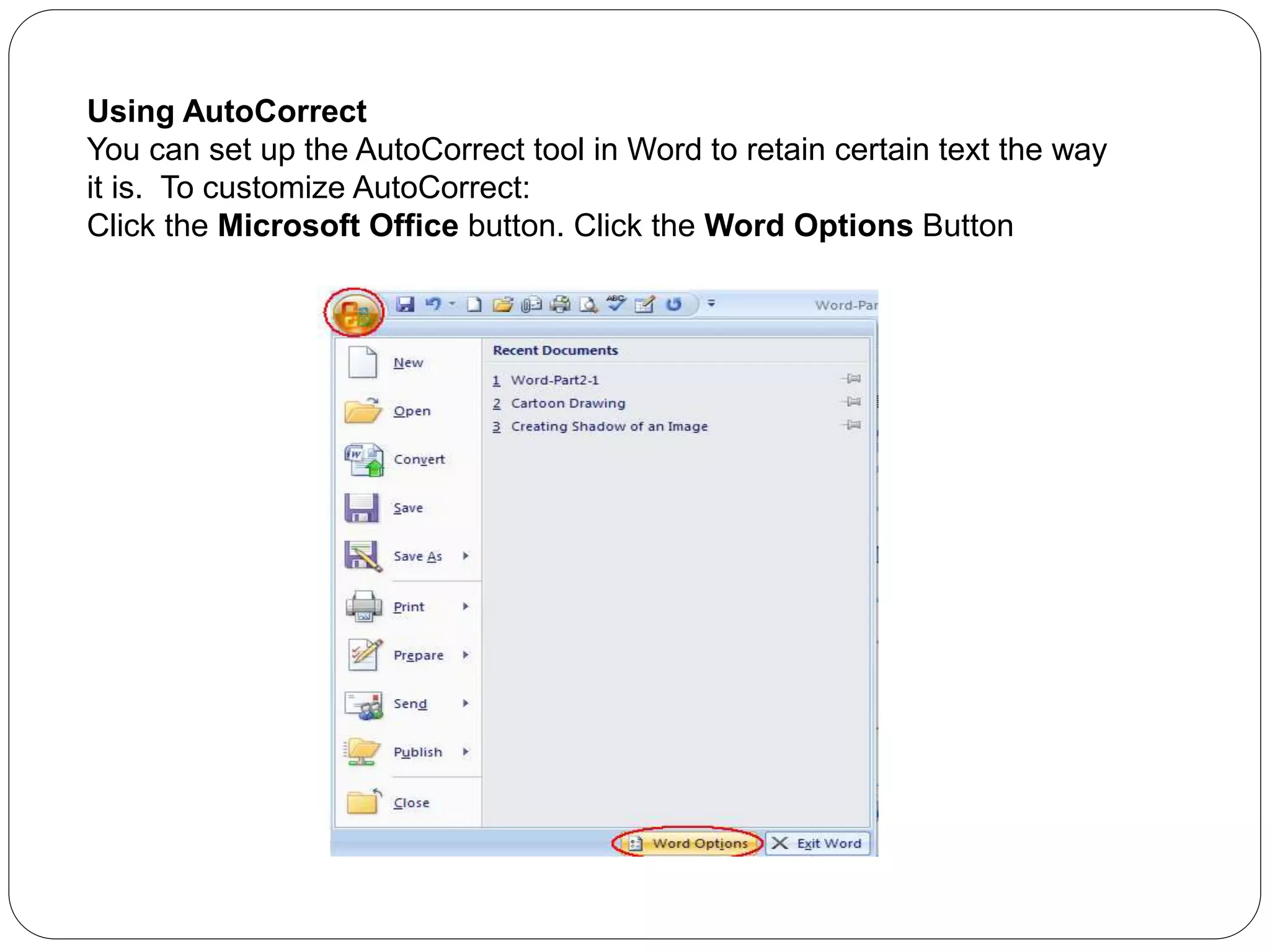Click the floppy disk Save menu icon
This screenshot has height=952, width=1270.
click(362, 508)
